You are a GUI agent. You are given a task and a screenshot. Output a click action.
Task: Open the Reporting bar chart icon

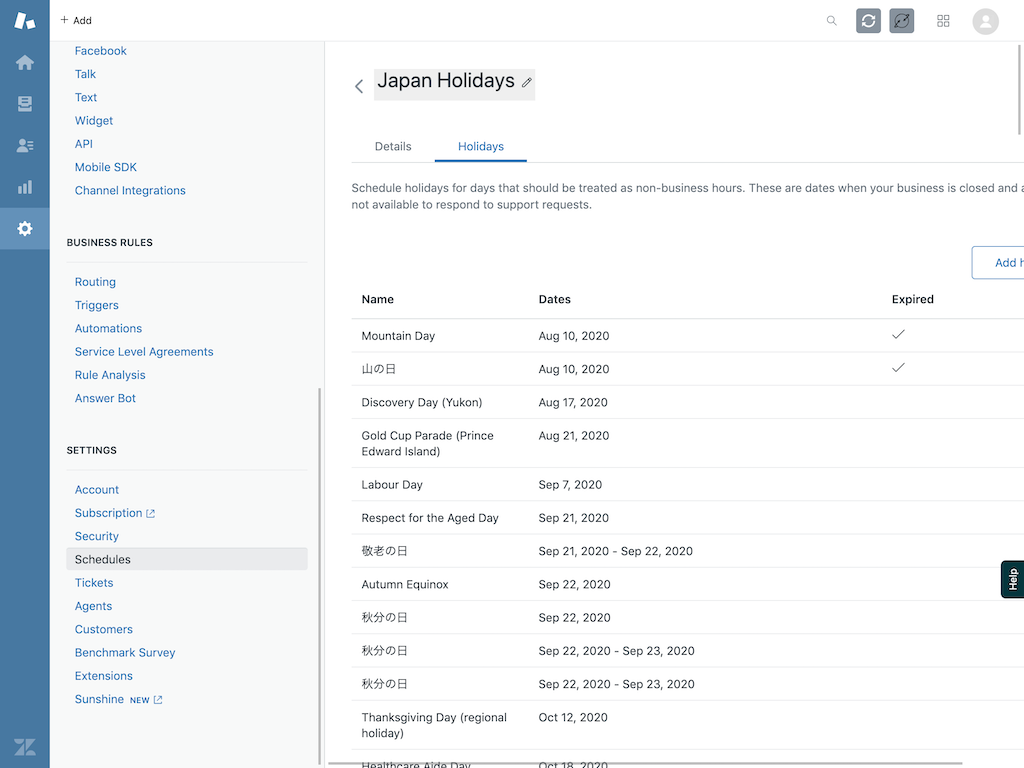coord(25,187)
